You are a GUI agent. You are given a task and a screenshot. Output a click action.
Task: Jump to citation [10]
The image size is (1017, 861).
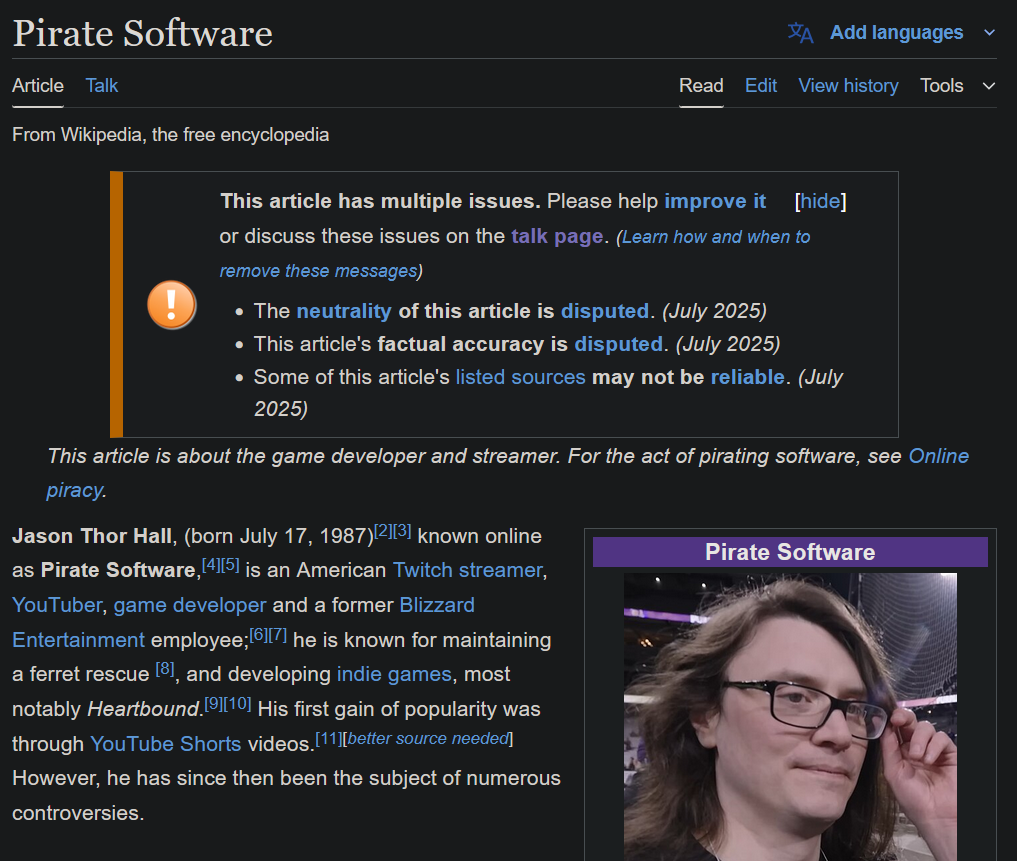tap(237, 704)
